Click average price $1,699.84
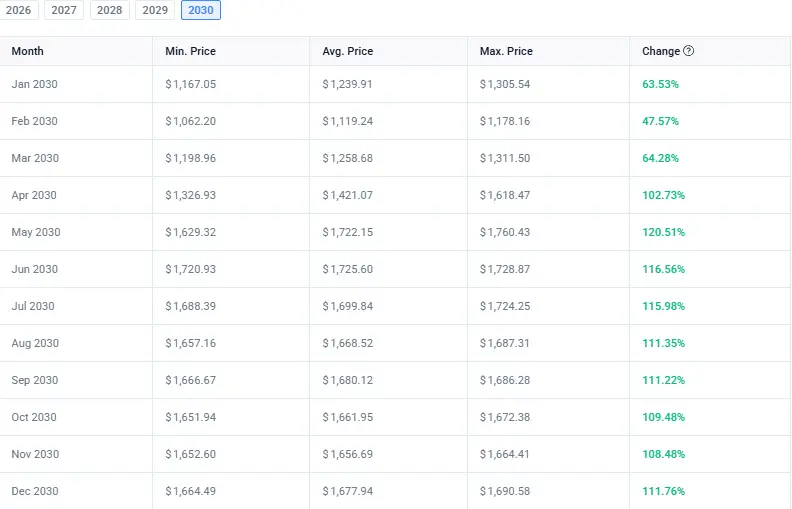This screenshot has width=792, height=509. point(348,306)
